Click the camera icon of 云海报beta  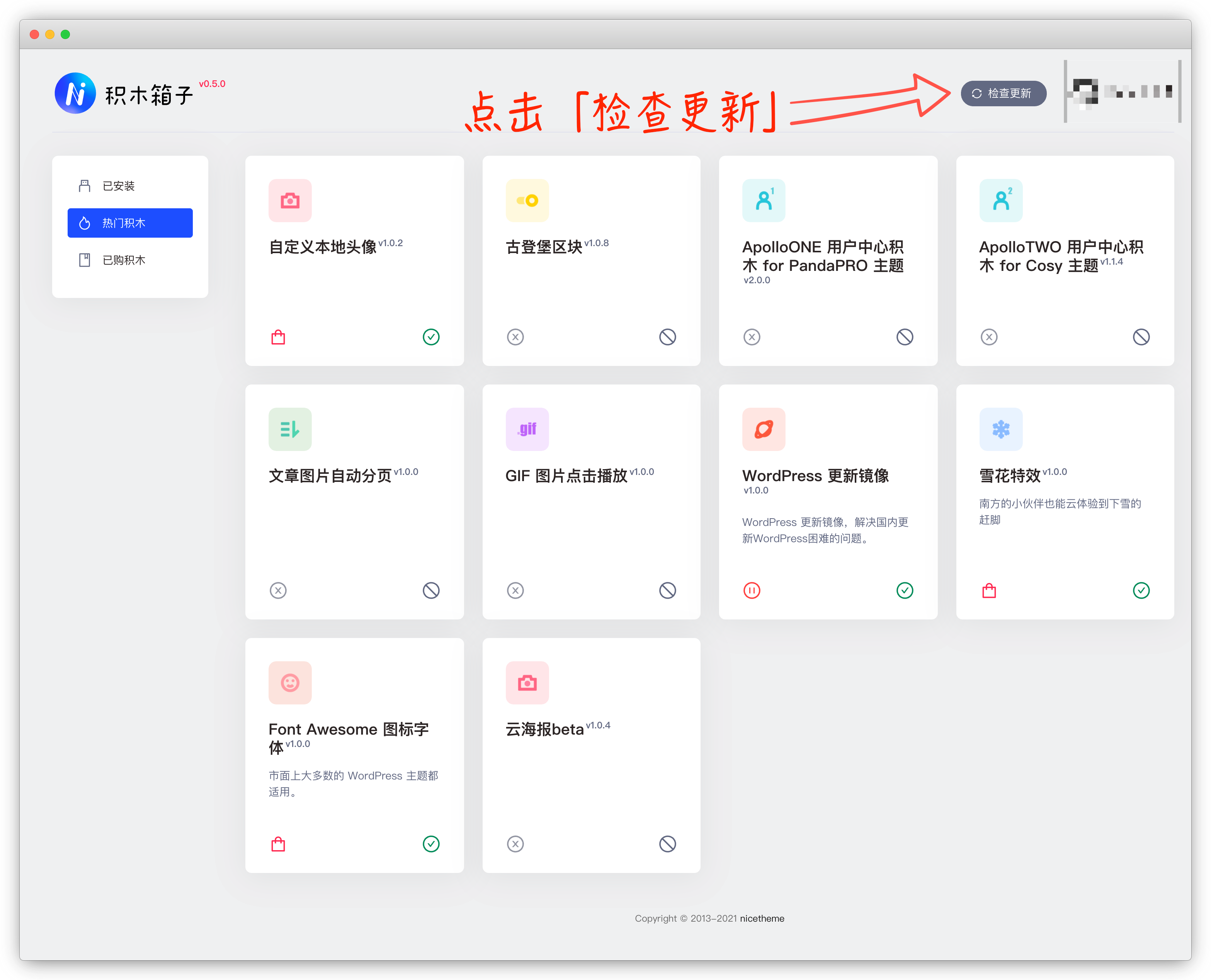[527, 682]
